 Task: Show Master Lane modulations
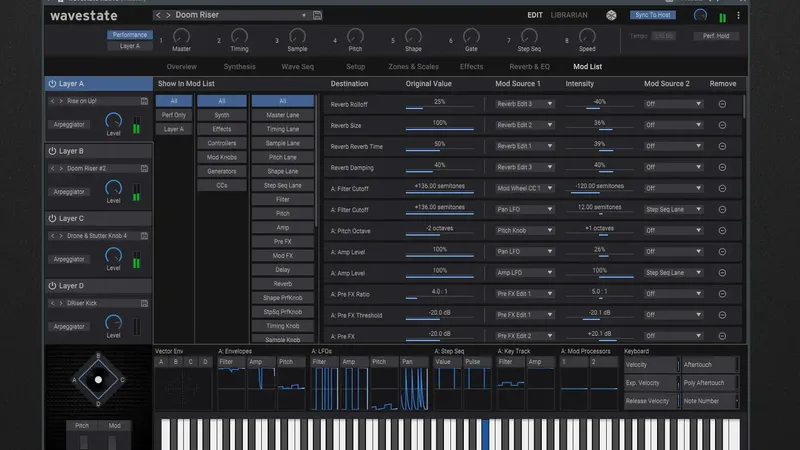coord(283,115)
